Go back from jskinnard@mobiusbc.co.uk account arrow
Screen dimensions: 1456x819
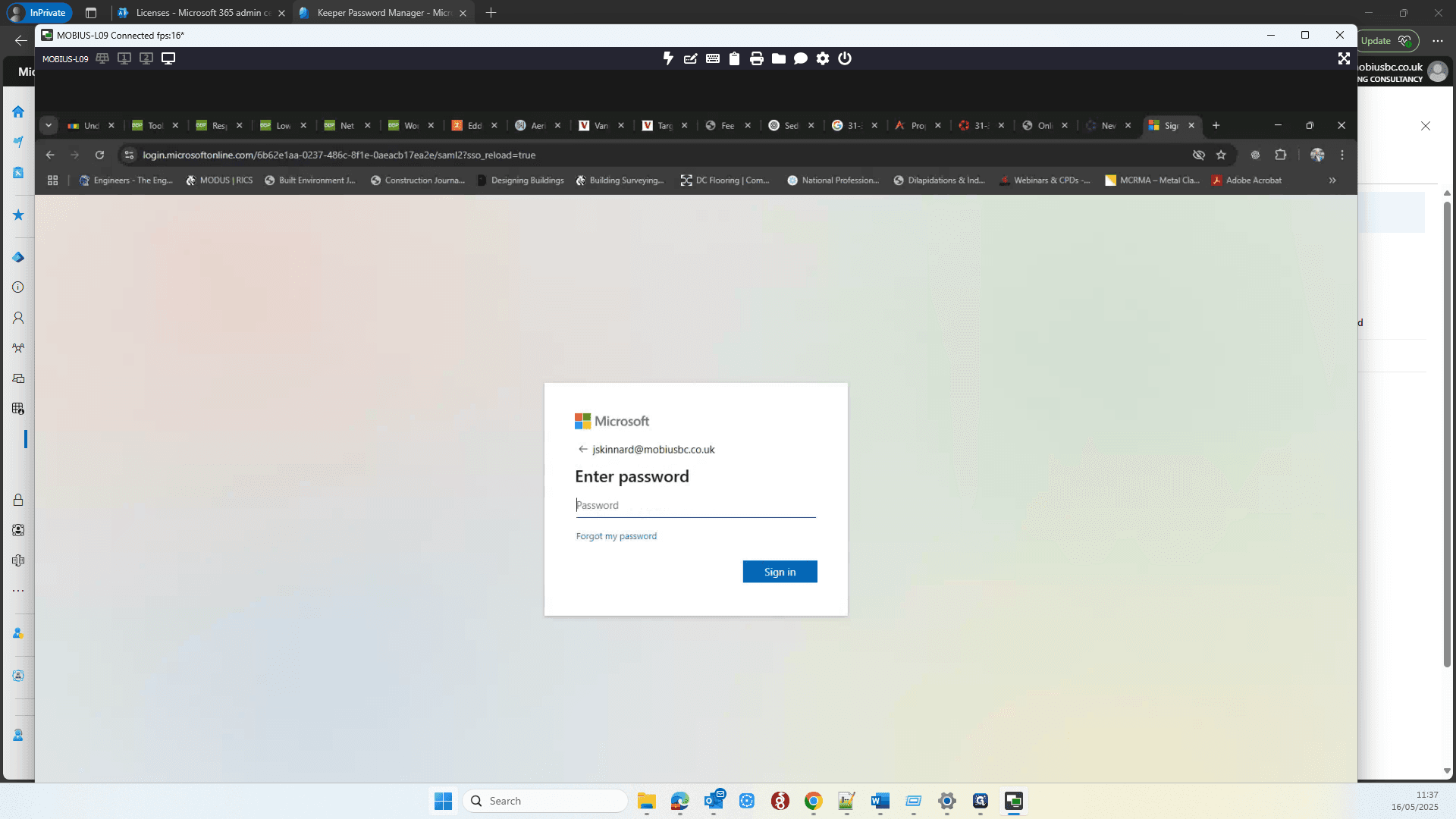pyautogui.click(x=582, y=449)
